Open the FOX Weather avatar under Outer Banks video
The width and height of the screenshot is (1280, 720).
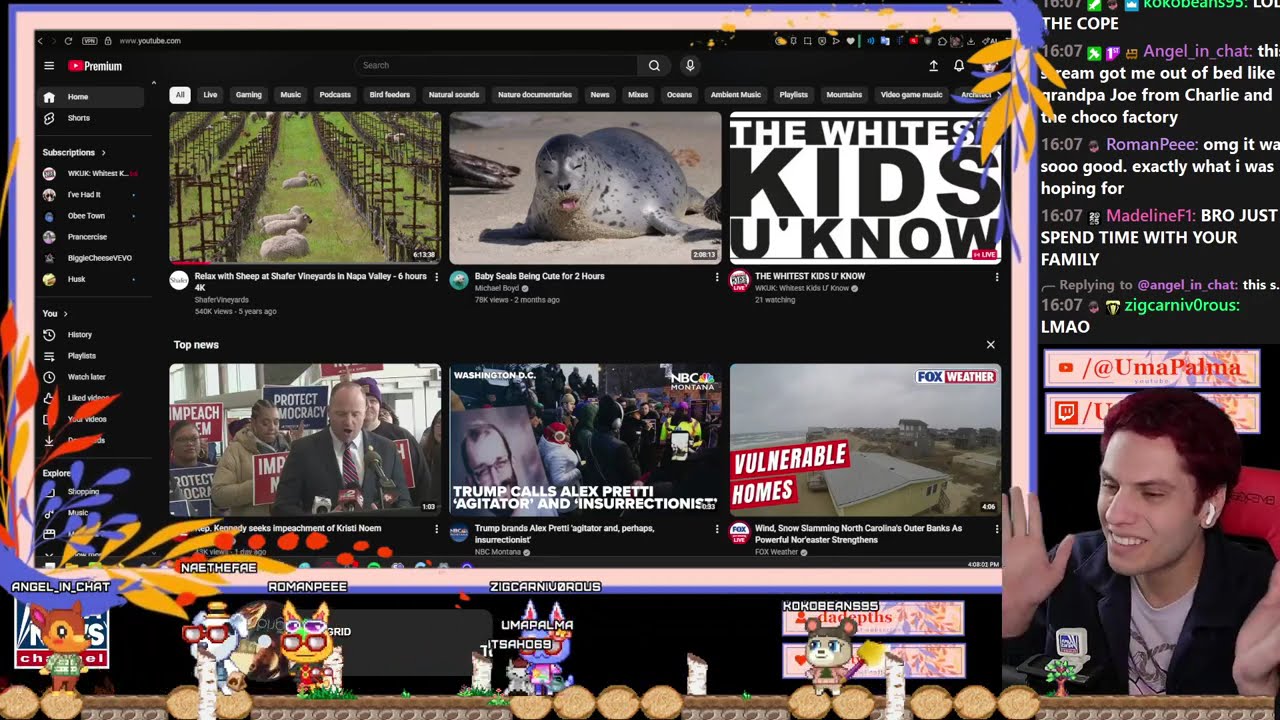click(x=739, y=533)
